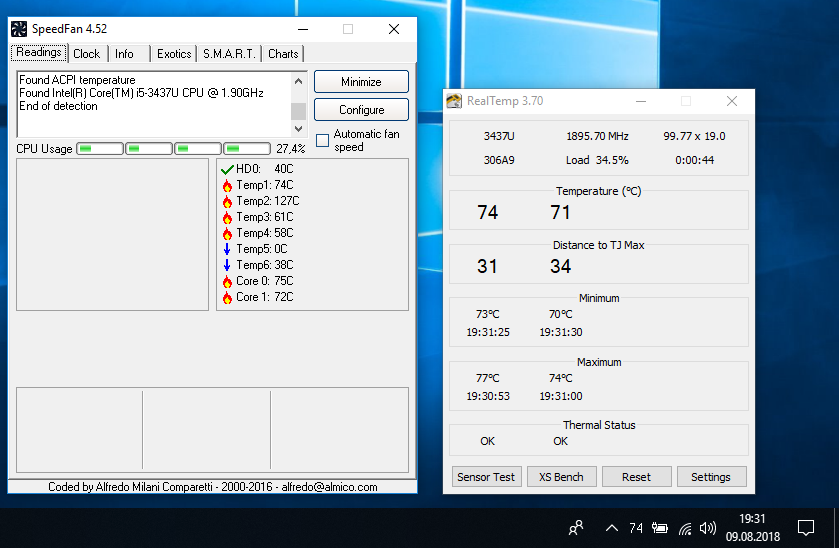839x548 pixels.
Task: Open the battery power tray icon
Action: tap(660, 528)
